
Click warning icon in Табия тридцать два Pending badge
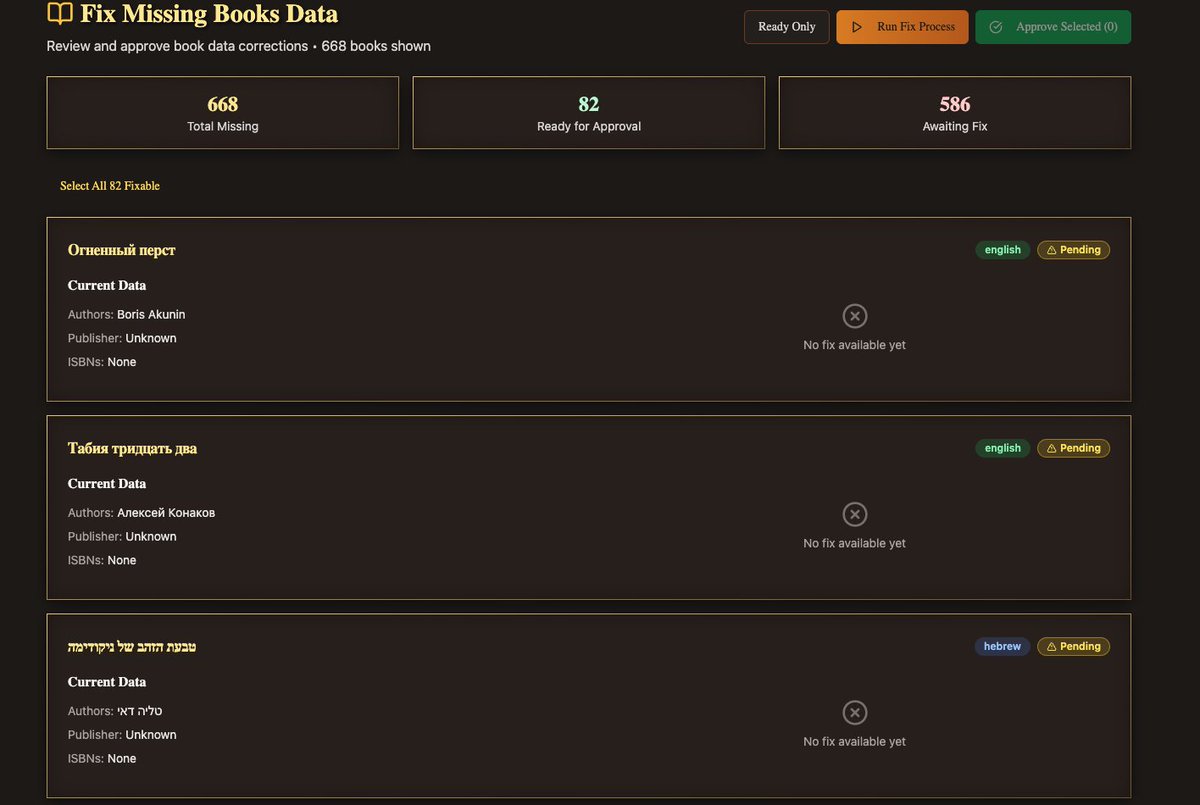point(1051,448)
